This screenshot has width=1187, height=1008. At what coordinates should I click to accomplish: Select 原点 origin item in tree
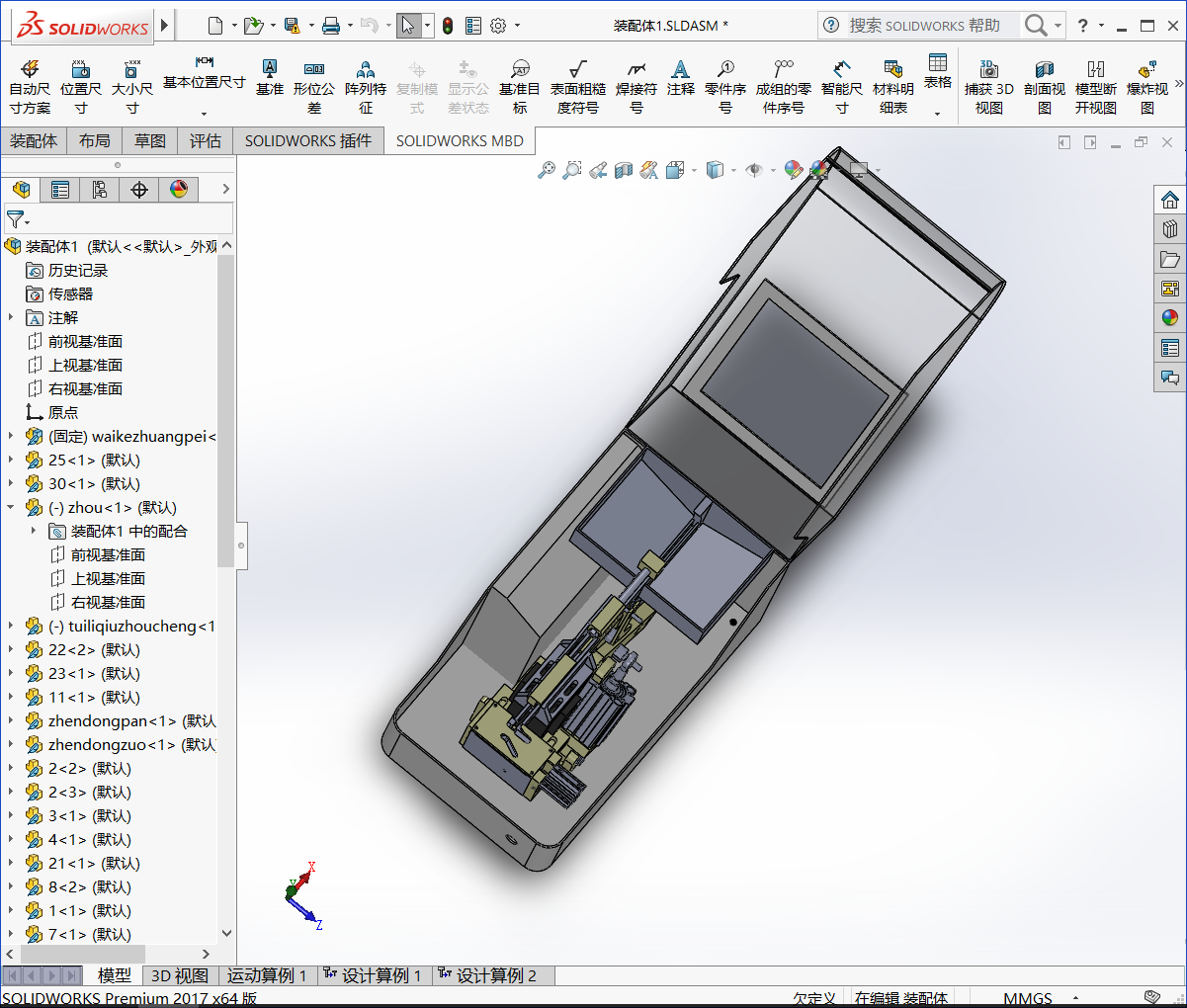pyautogui.click(x=51, y=412)
